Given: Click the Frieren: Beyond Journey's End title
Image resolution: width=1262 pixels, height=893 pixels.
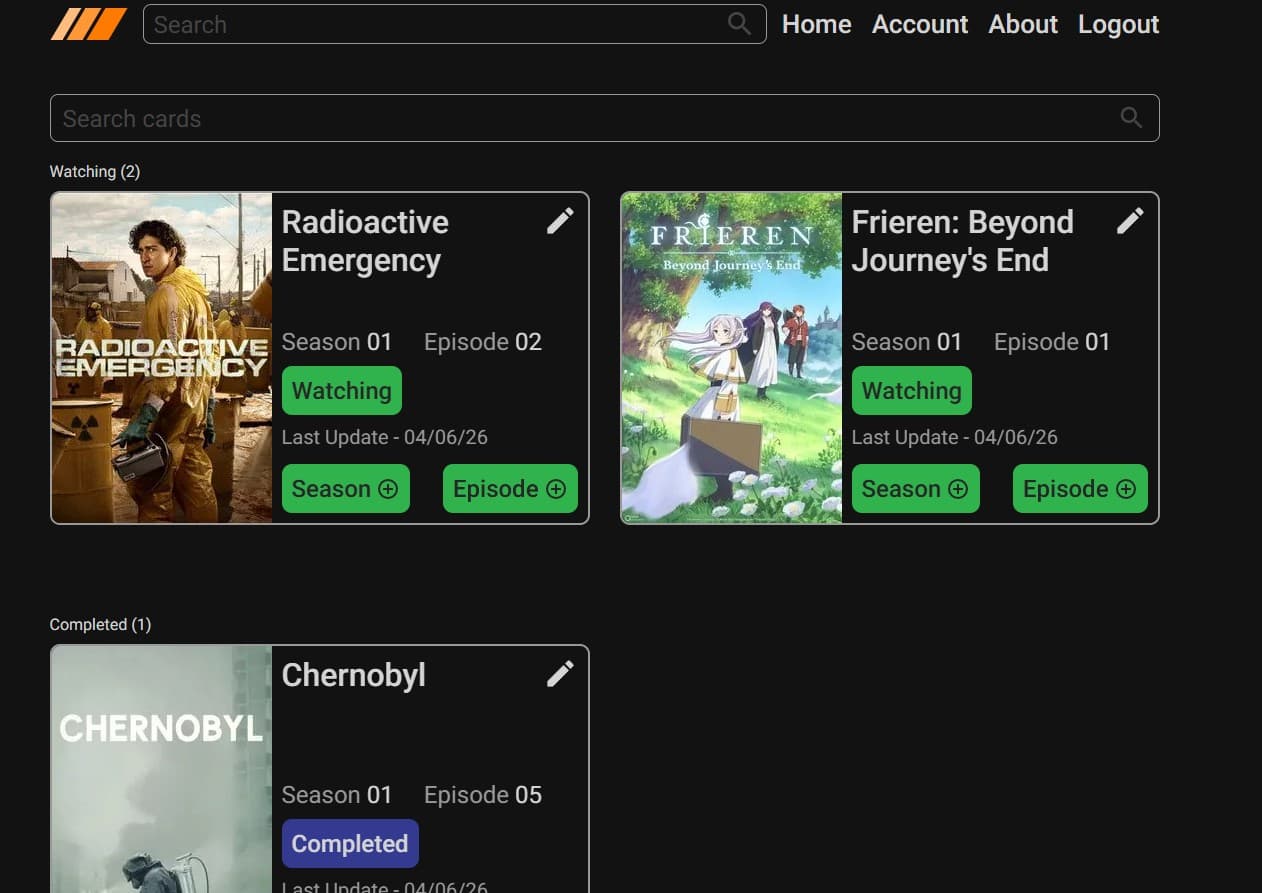Looking at the screenshot, I should (963, 241).
